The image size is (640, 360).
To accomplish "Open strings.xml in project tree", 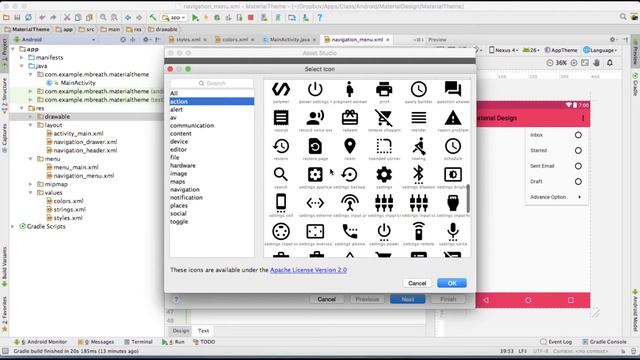I will [x=69, y=209].
